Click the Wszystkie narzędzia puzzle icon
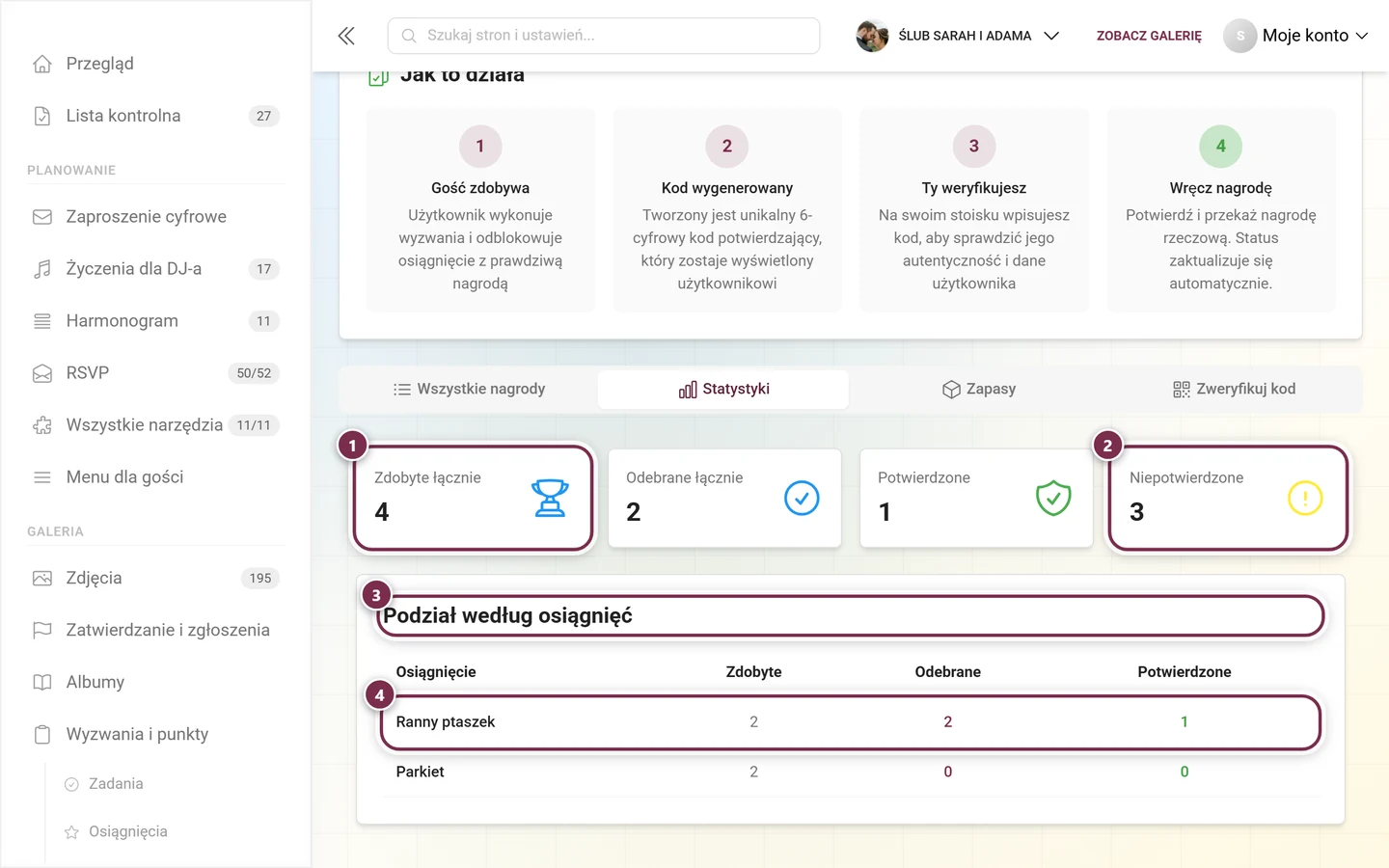Image resolution: width=1389 pixels, height=868 pixels. tap(42, 425)
